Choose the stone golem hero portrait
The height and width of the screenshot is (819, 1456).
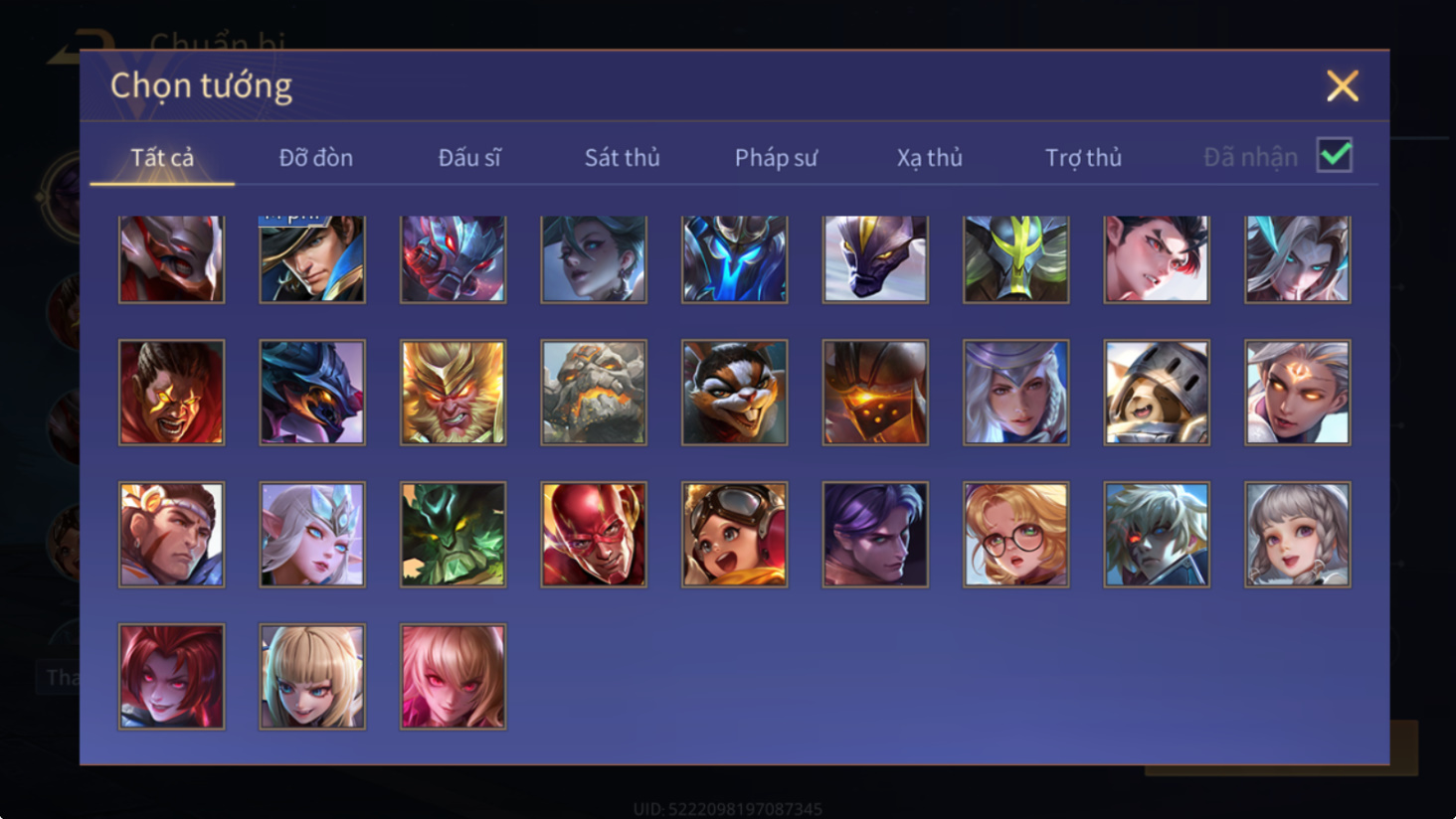[x=594, y=393]
